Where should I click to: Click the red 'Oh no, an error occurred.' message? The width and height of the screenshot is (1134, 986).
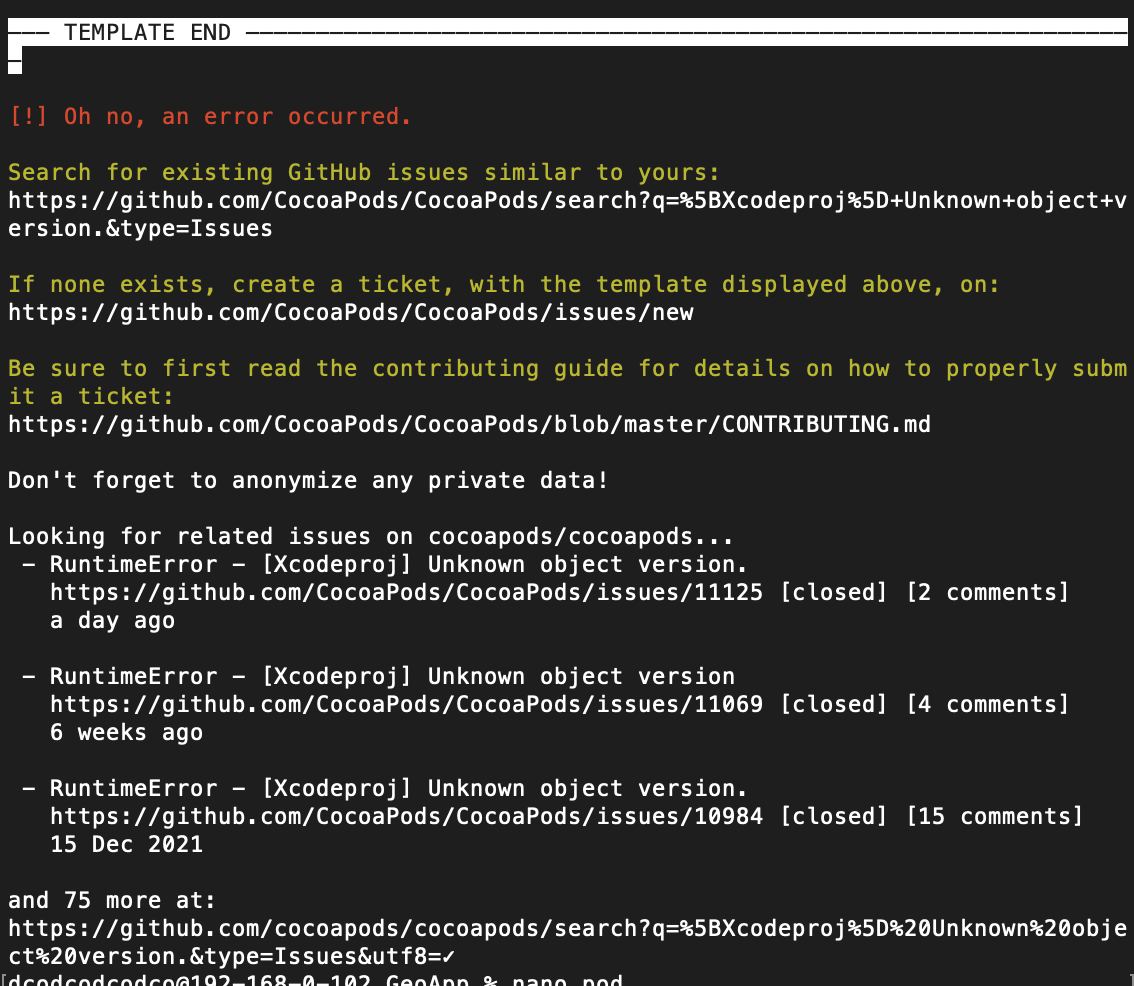coord(210,116)
